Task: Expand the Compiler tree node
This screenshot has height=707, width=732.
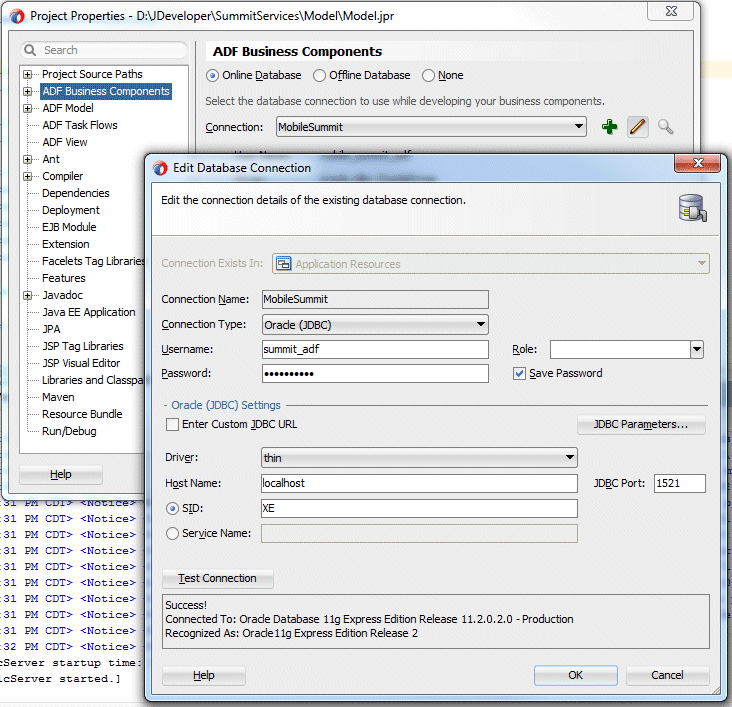Action: (x=28, y=177)
